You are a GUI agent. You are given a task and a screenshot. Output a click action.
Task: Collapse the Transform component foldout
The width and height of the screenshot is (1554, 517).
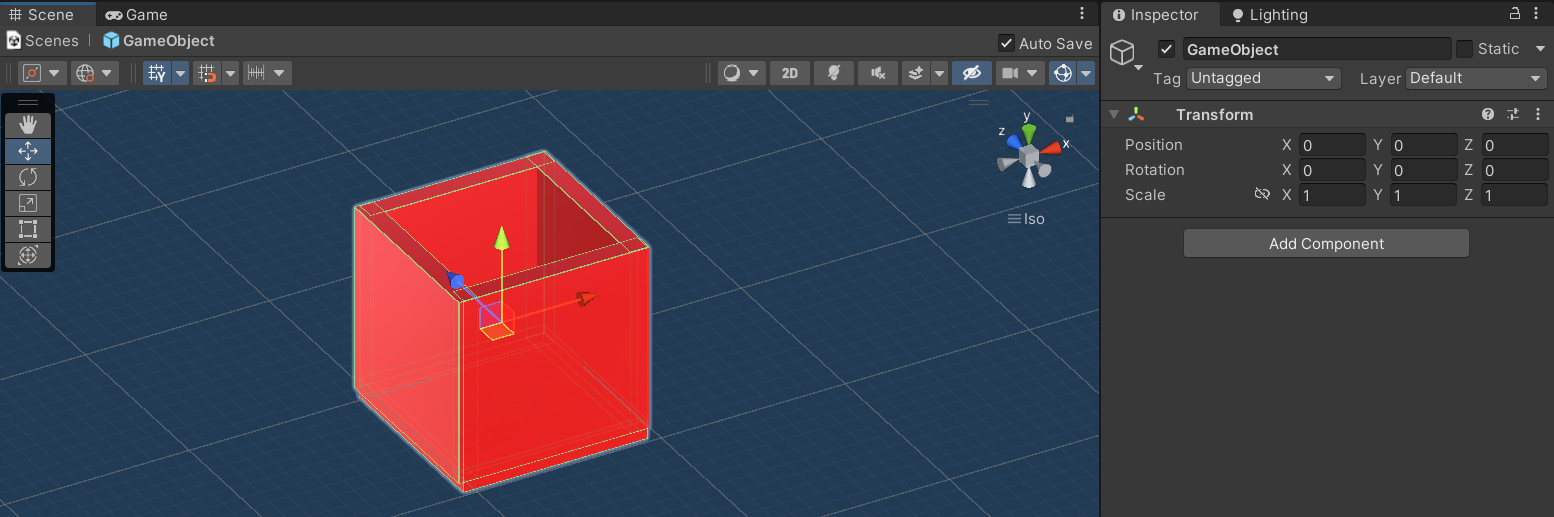tap(1114, 115)
